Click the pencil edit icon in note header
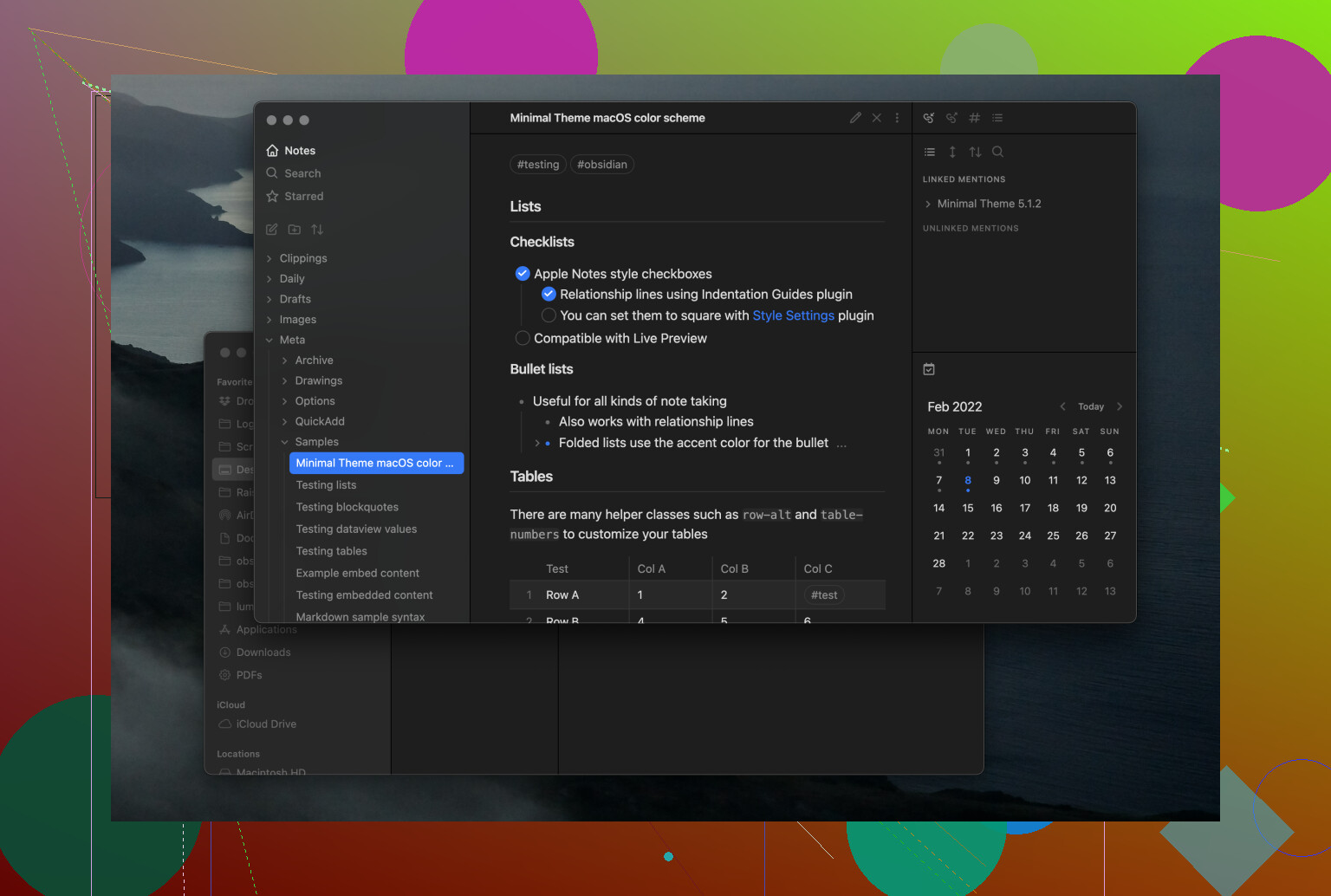Screen dimensions: 1331x896 tap(855, 118)
